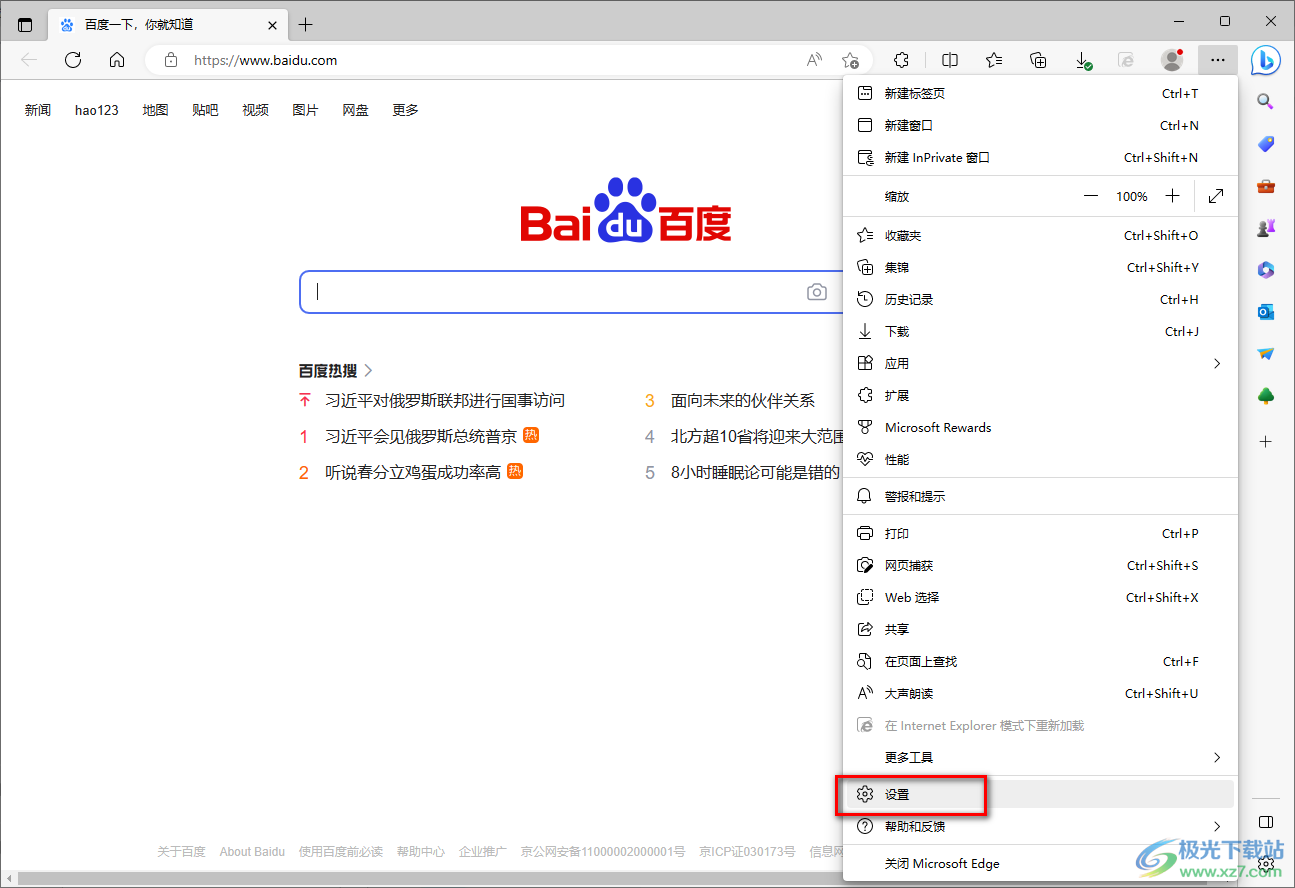Image resolution: width=1295 pixels, height=888 pixels.
Task: Close the 百度一下 tab
Action: [x=273, y=25]
